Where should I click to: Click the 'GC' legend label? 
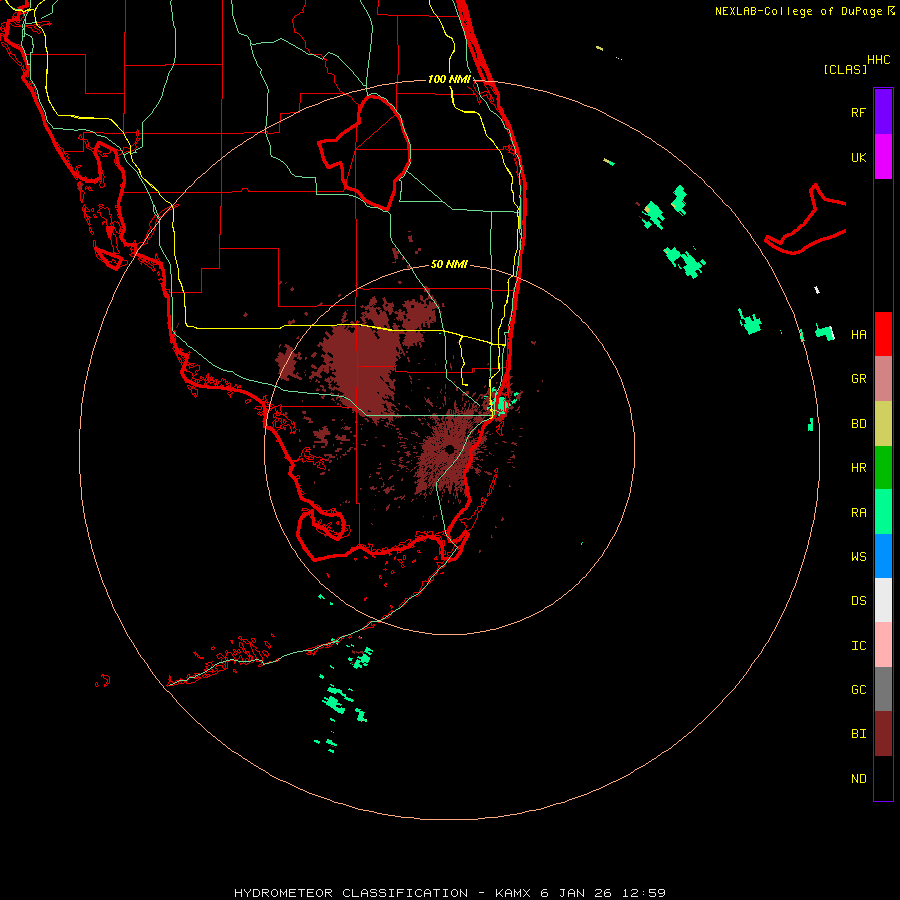point(858,690)
